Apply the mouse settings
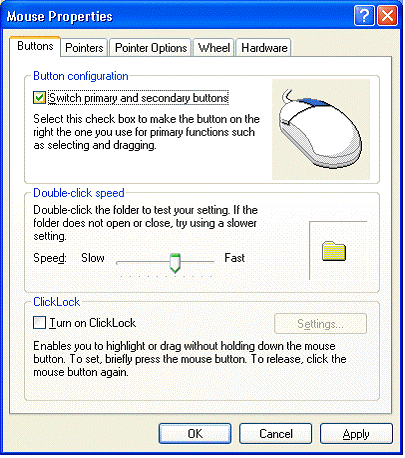The image size is (405, 458). 356,433
